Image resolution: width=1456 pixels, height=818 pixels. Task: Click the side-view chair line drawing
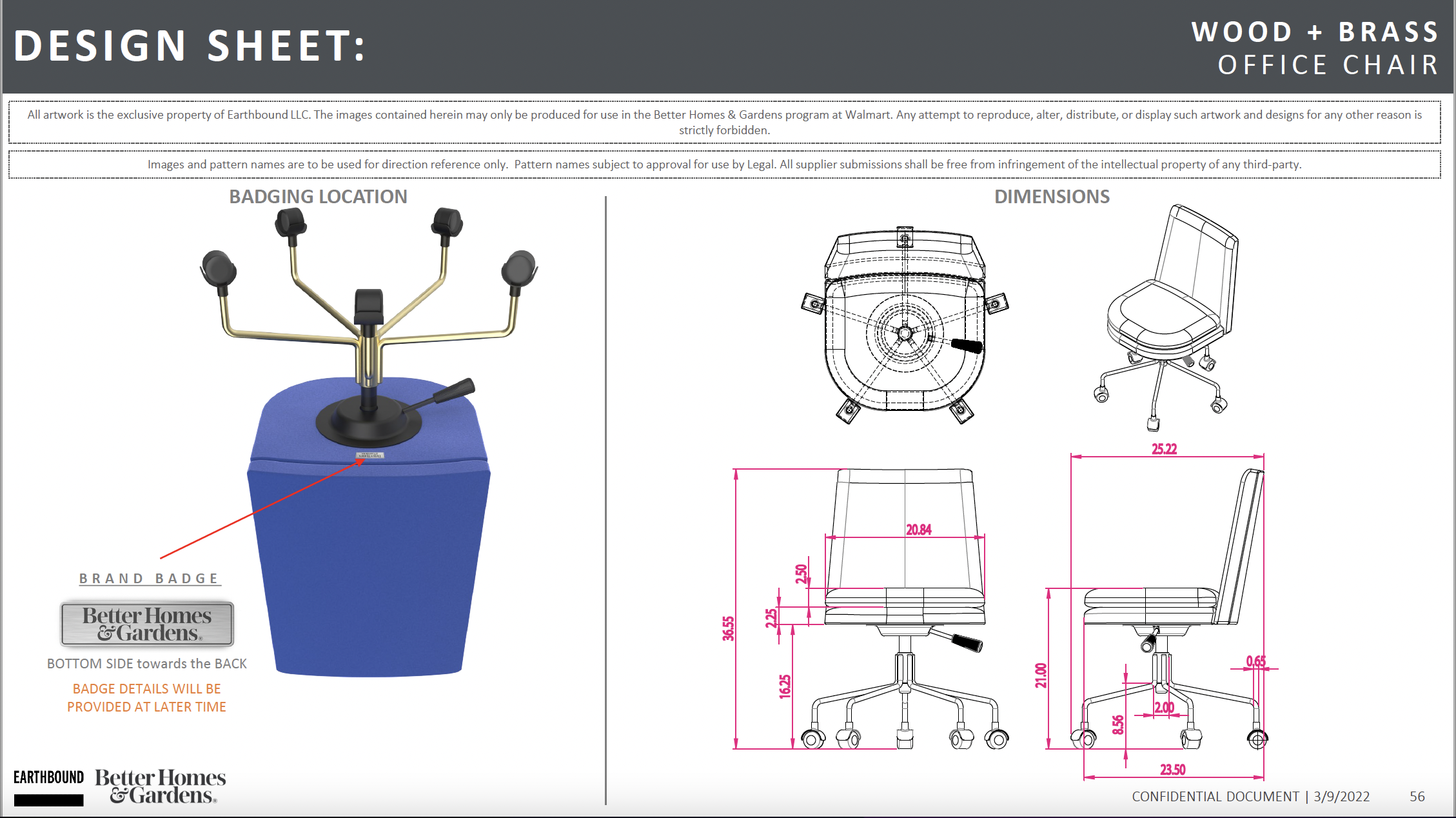click(x=1168, y=609)
